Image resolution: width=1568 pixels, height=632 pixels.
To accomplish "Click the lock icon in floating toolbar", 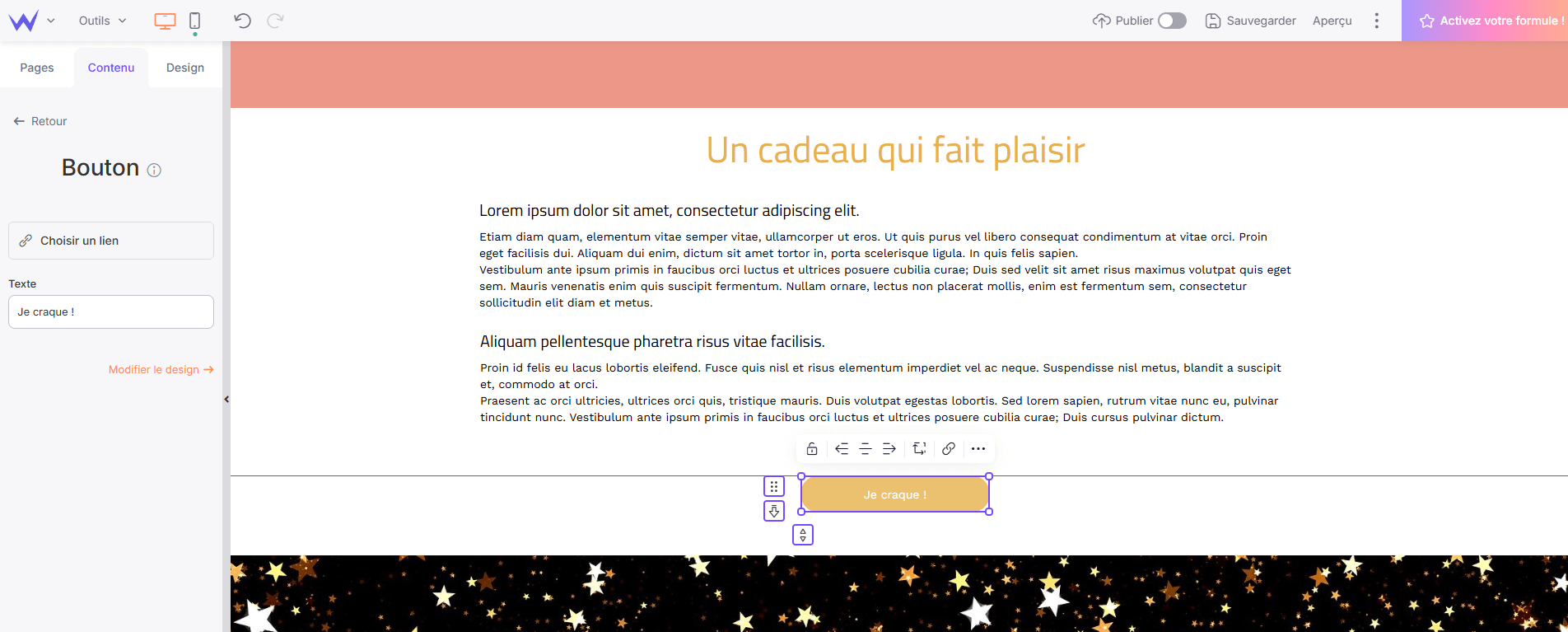I will [812, 449].
